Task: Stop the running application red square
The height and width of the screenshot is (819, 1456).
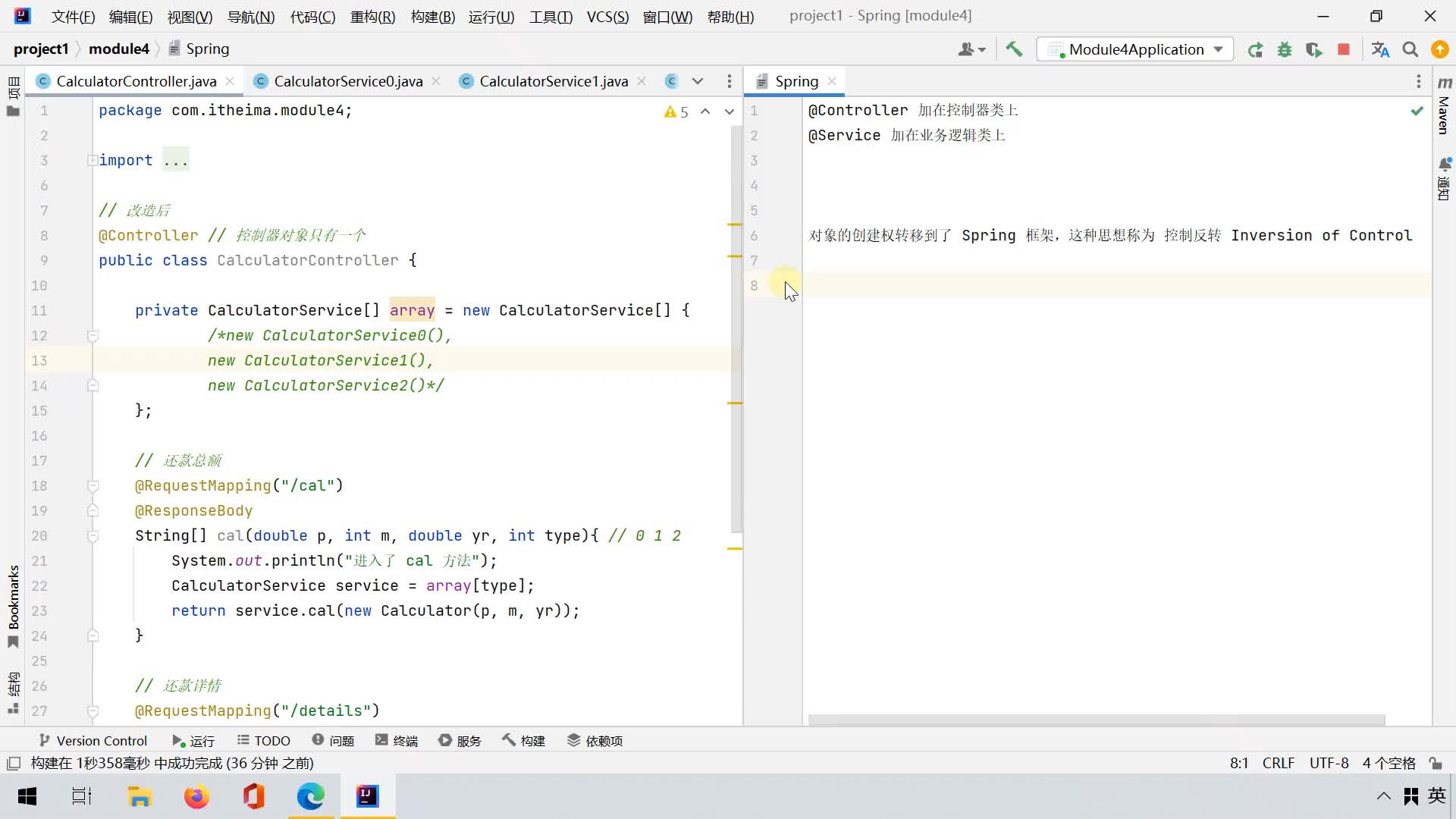Action: tap(1344, 49)
